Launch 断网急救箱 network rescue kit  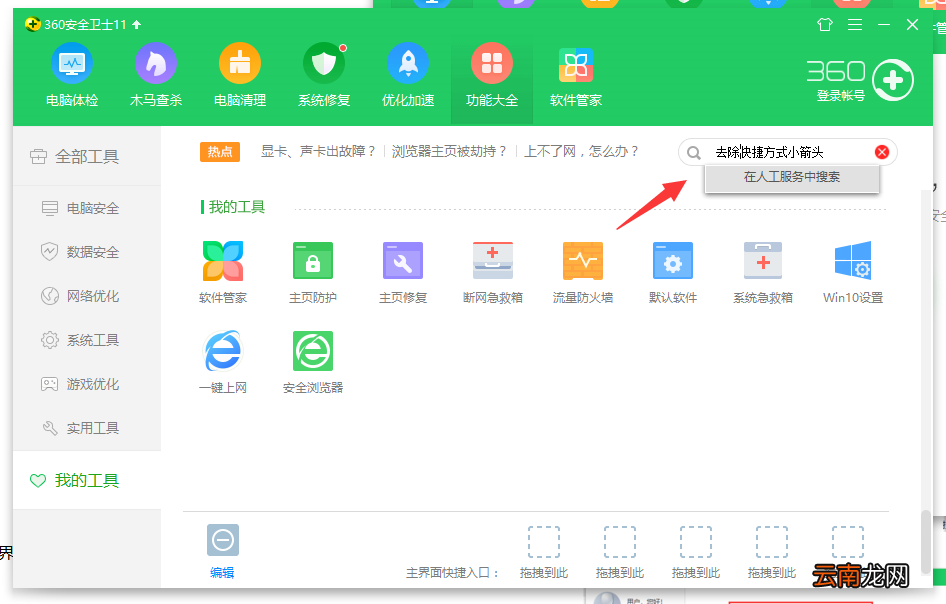pyautogui.click(x=492, y=272)
